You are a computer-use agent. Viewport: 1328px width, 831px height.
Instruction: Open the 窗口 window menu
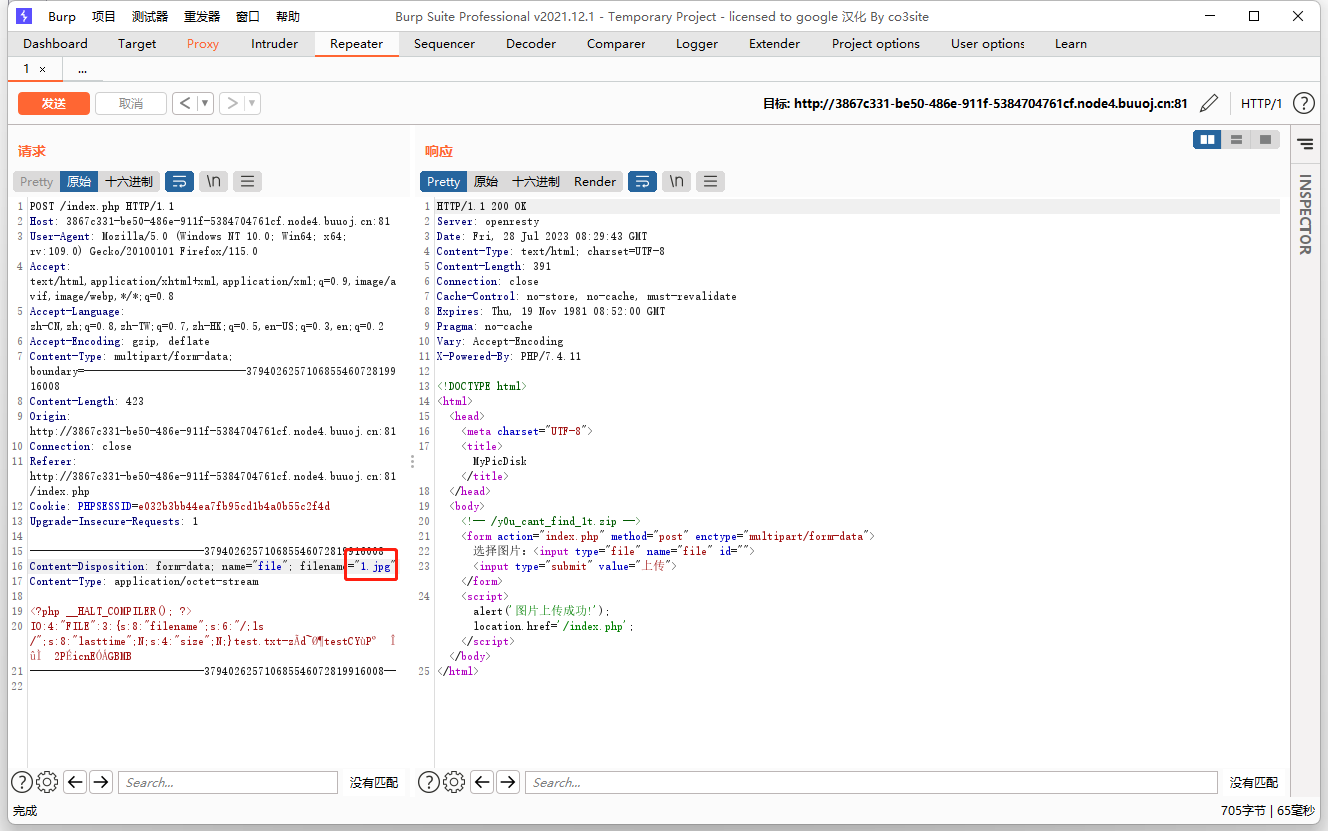point(248,16)
